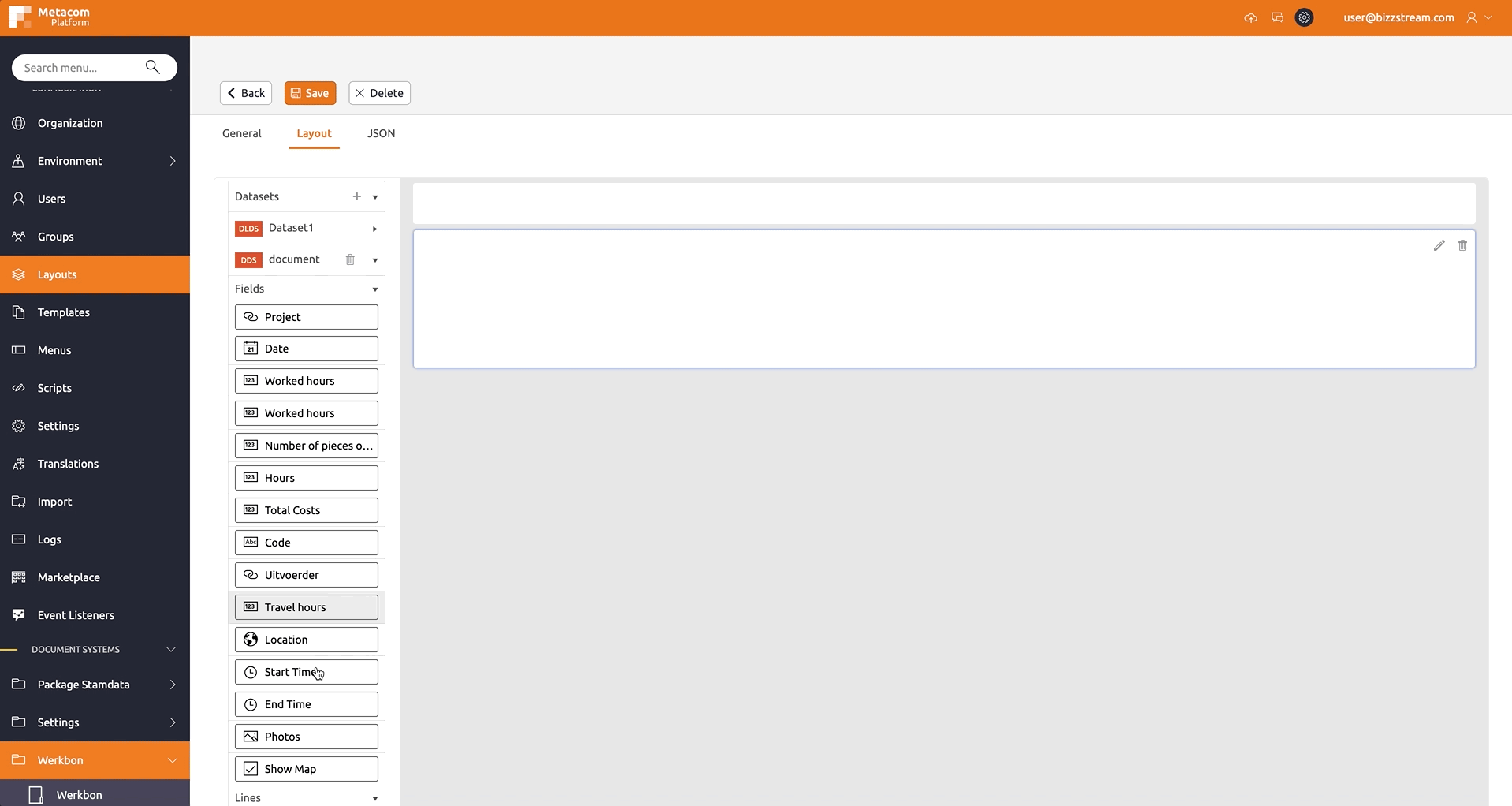Click the cloud upload icon in header
The width and height of the screenshot is (1512, 806).
[x=1250, y=17]
